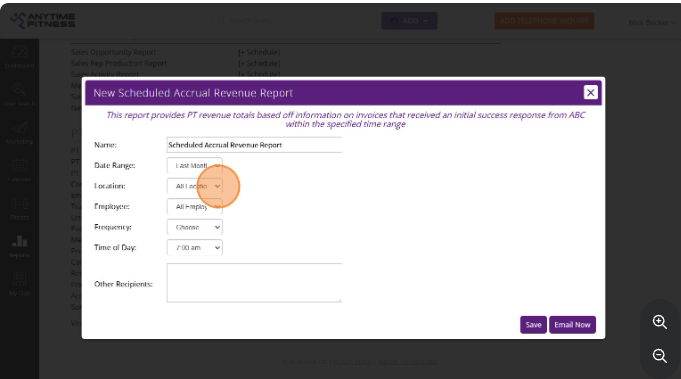Click the Name input field
The height and width of the screenshot is (379, 681).
254,145
